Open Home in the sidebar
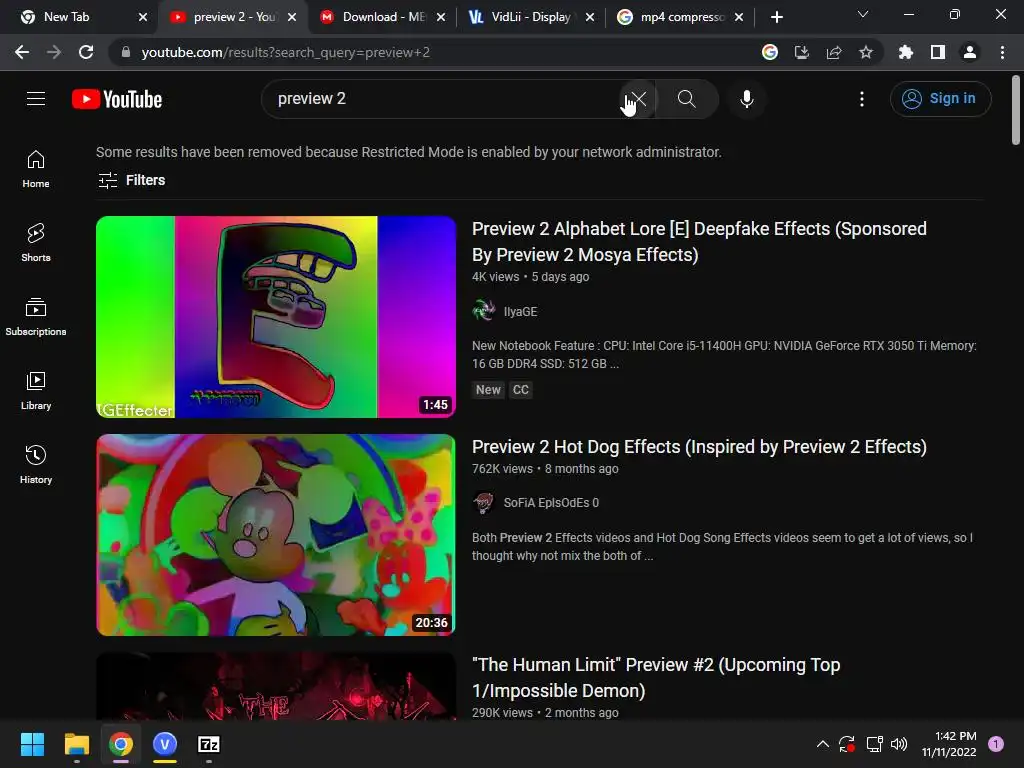Image resolution: width=1024 pixels, height=768 pixels. tap(36, 168)
